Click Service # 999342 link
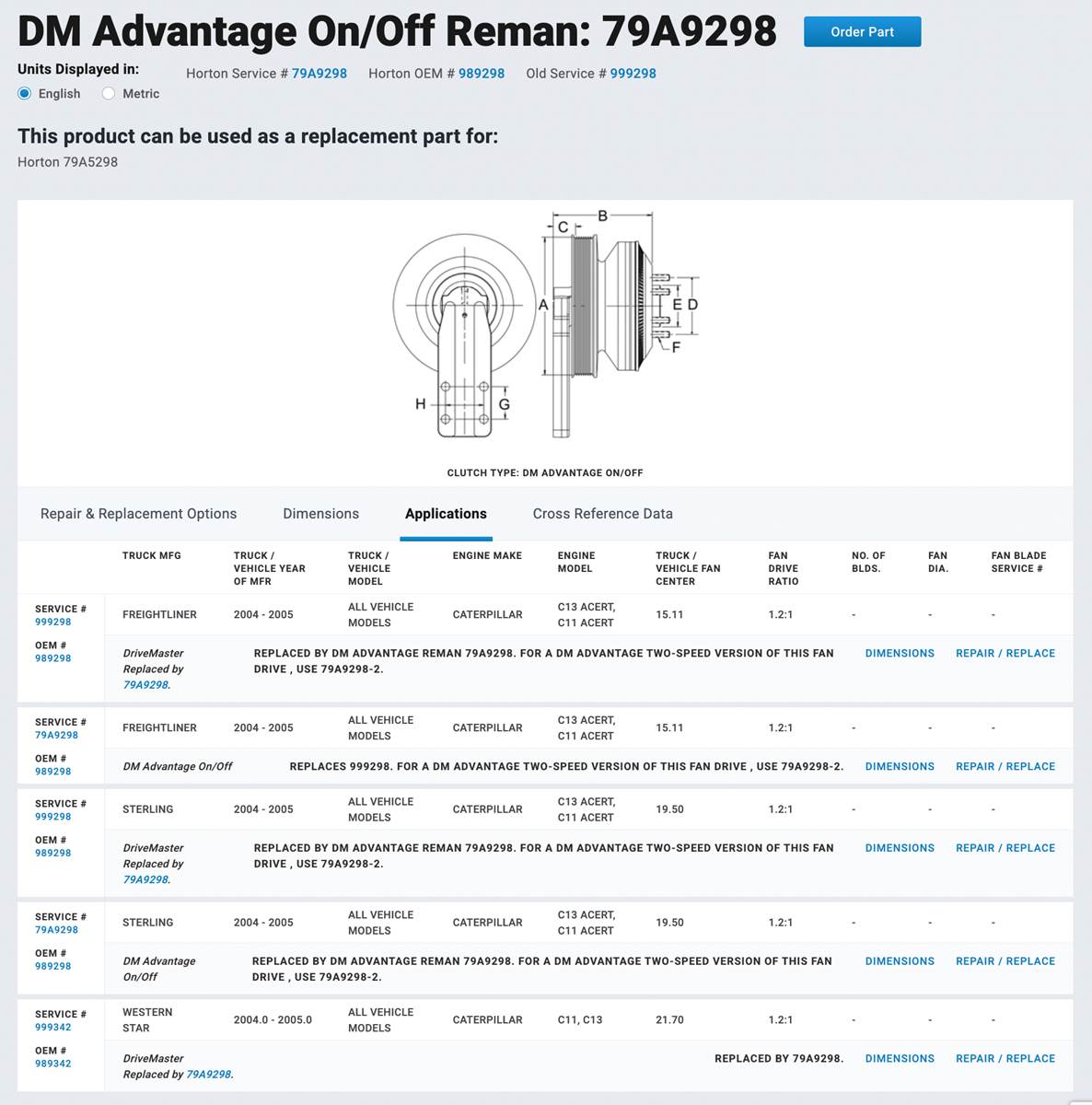This screenshot has height=1105, width=1092. 53,1027
